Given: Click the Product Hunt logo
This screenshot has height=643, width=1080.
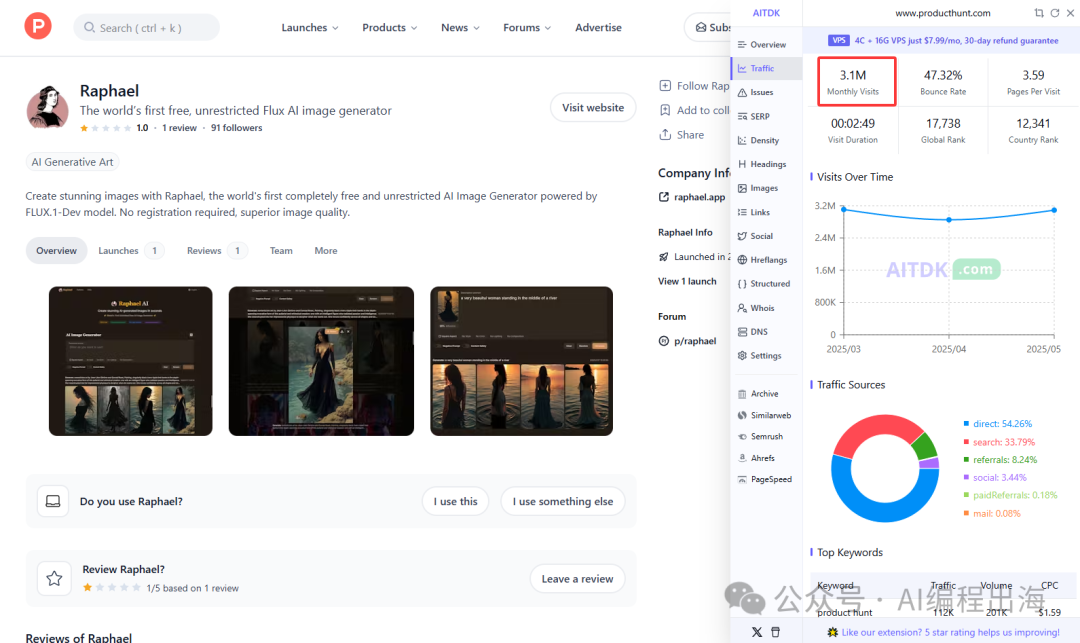Looking at the screenshot, I should pos(38,27).
